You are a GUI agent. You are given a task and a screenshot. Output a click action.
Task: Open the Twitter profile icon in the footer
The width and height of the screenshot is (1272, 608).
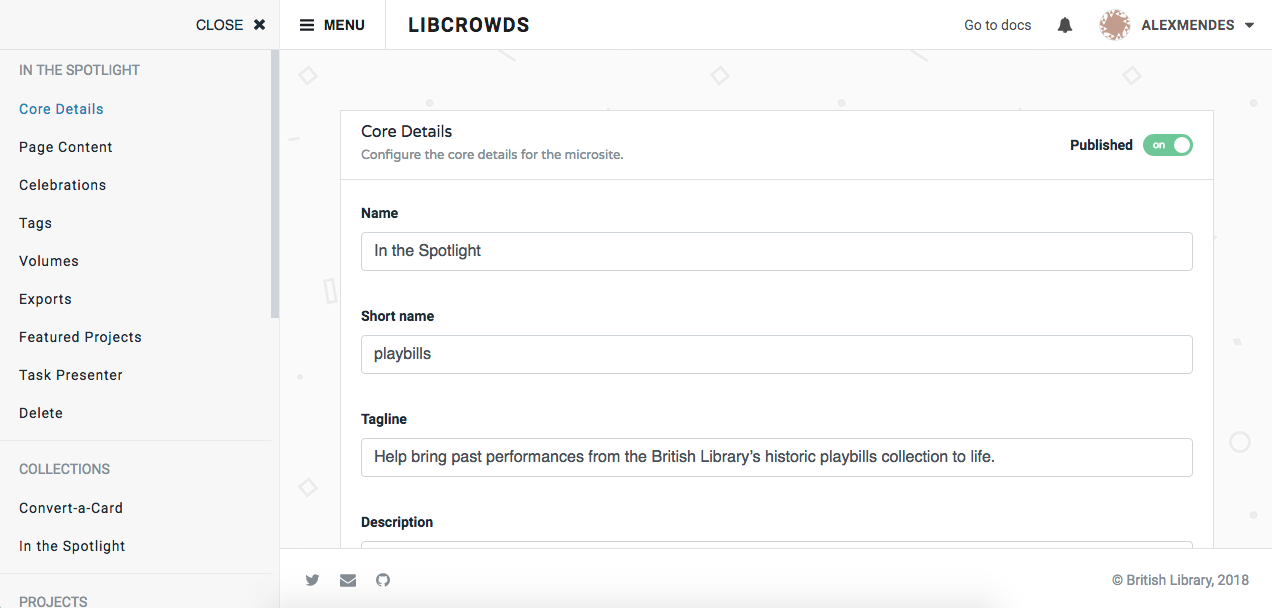312,580
